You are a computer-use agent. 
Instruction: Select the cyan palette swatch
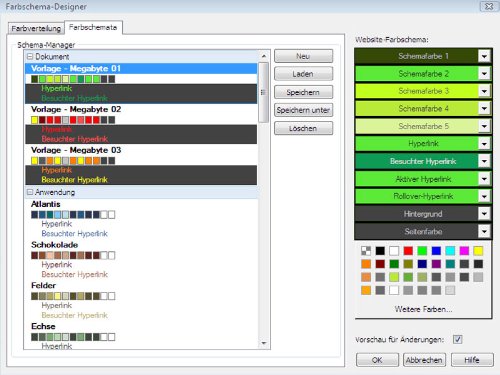(450, 251)
